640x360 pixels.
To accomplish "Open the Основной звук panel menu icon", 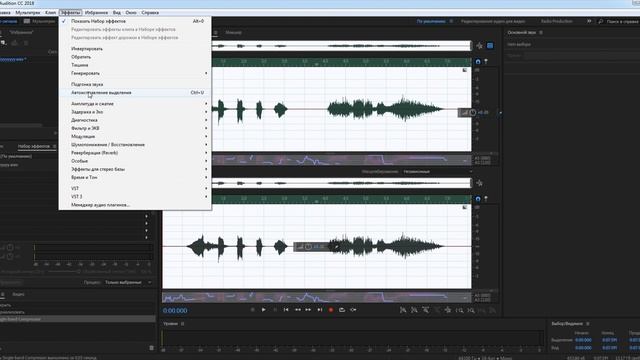I will click(x=541, y=32).
